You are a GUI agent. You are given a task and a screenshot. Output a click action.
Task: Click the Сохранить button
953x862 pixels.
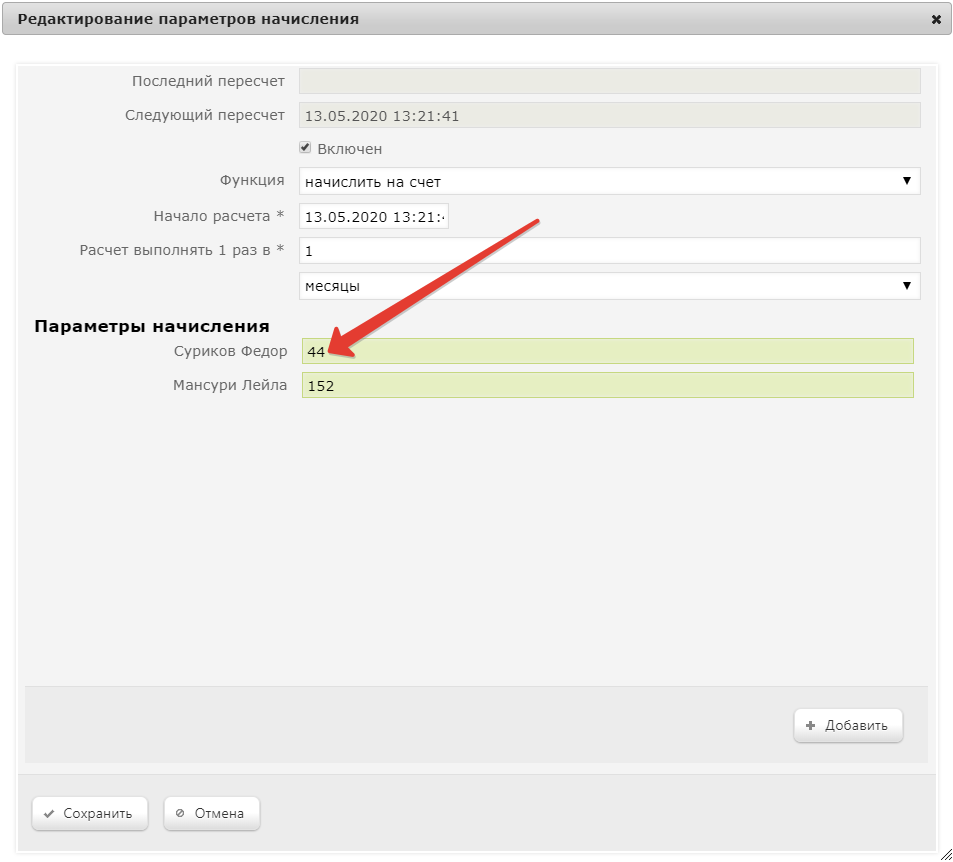tap(90, 813)
